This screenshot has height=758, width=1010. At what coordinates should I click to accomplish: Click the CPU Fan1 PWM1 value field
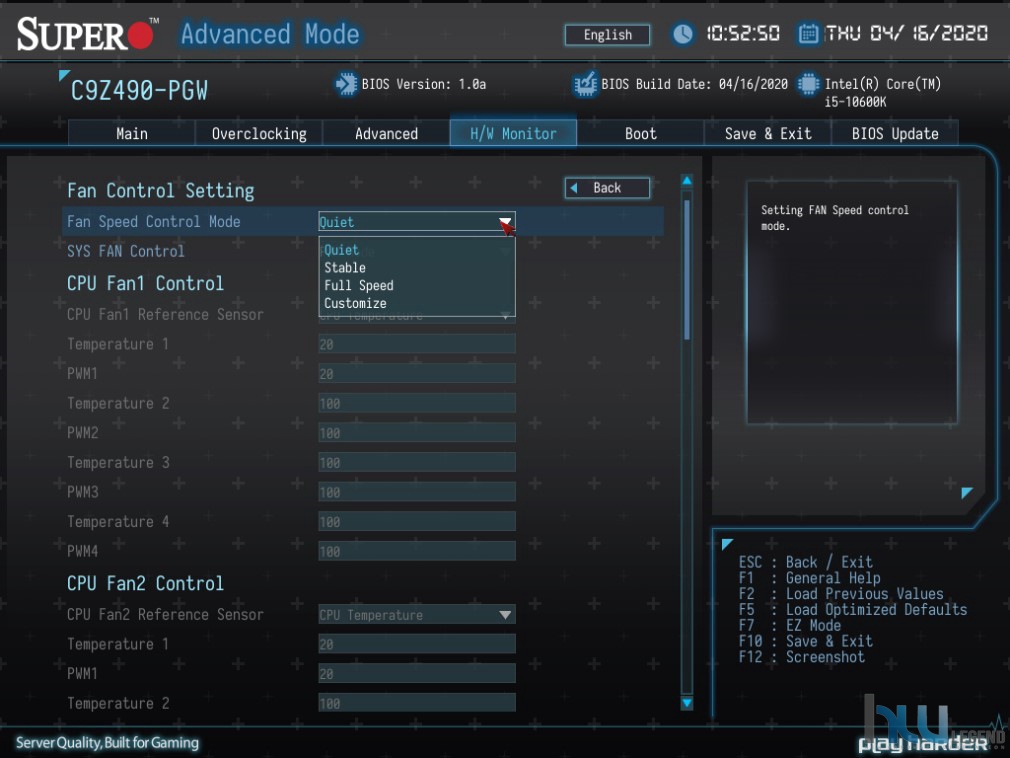pyautogui.click(x=417, y=374)
